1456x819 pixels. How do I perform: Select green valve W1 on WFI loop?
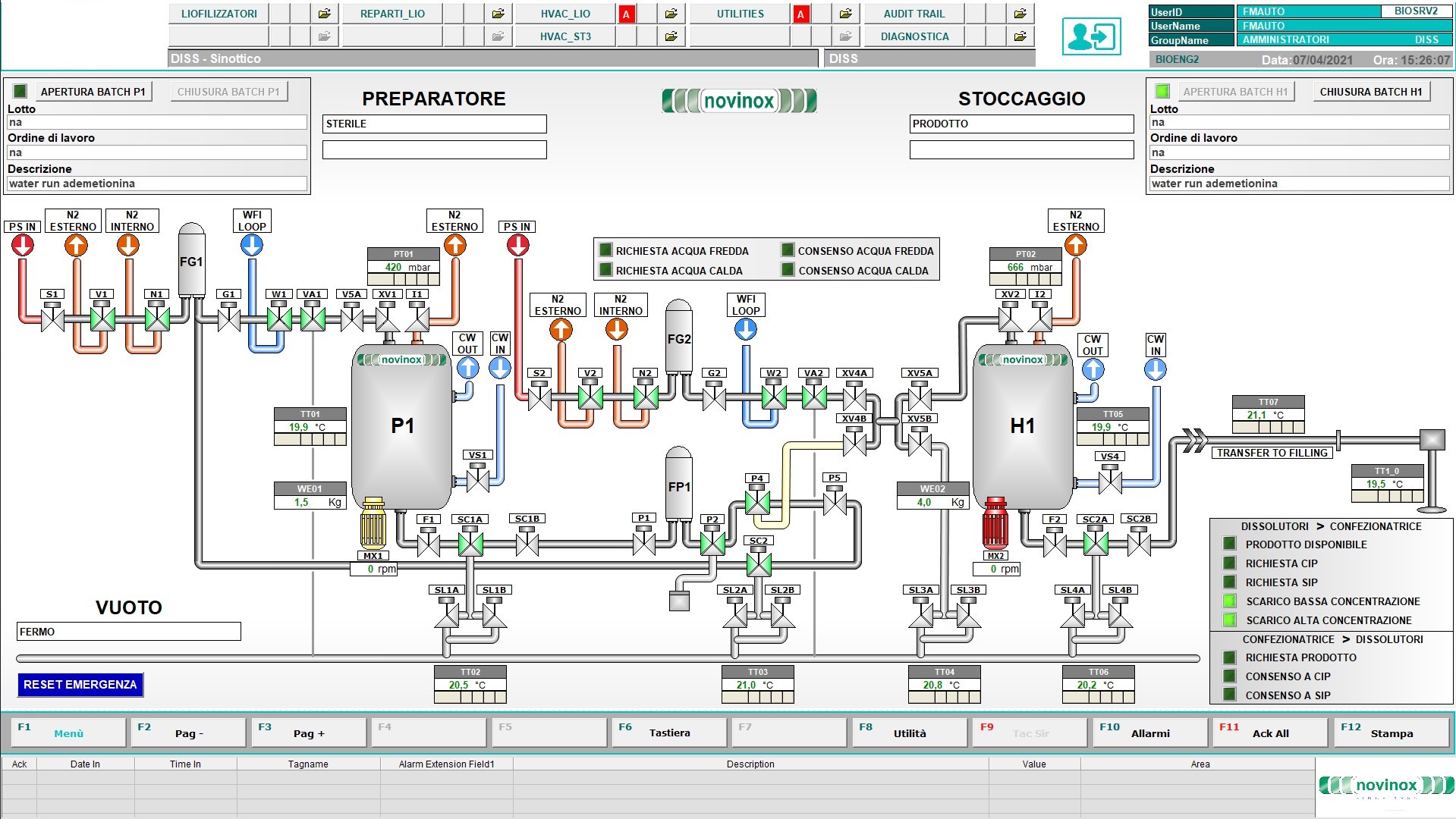pyautogui.click(x=279, y=316)
